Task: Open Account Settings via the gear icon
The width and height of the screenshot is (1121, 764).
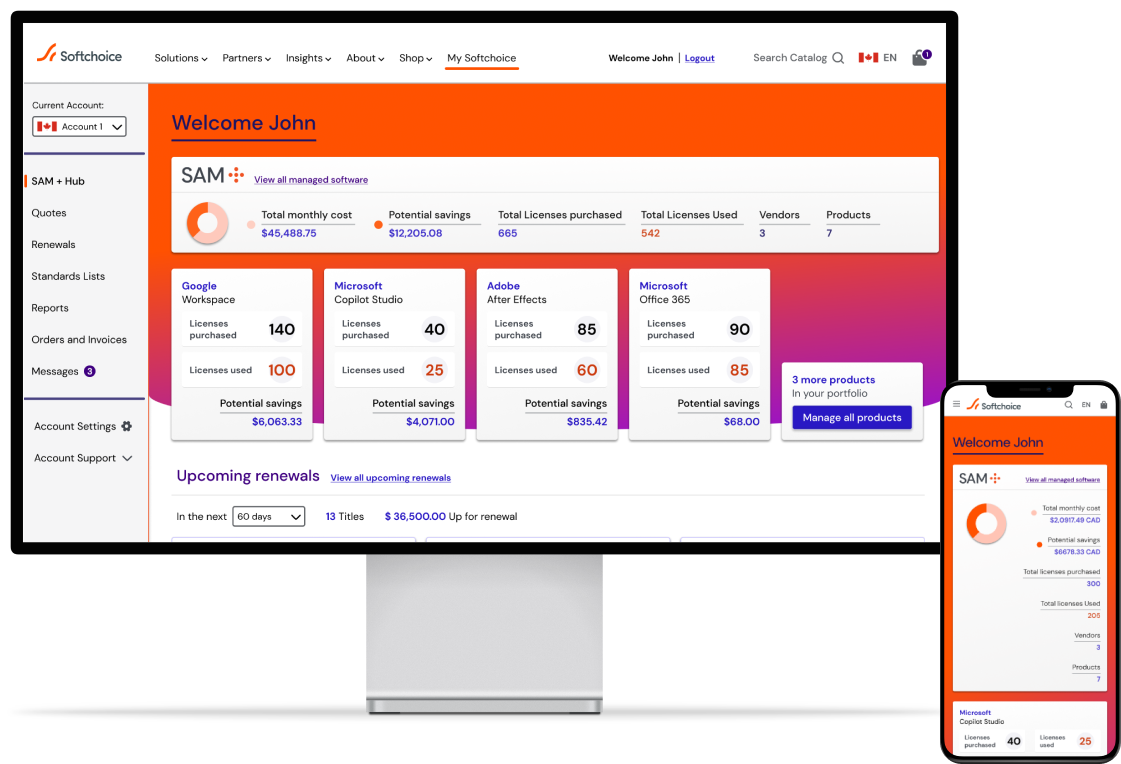Action: (x=127, y=426)
